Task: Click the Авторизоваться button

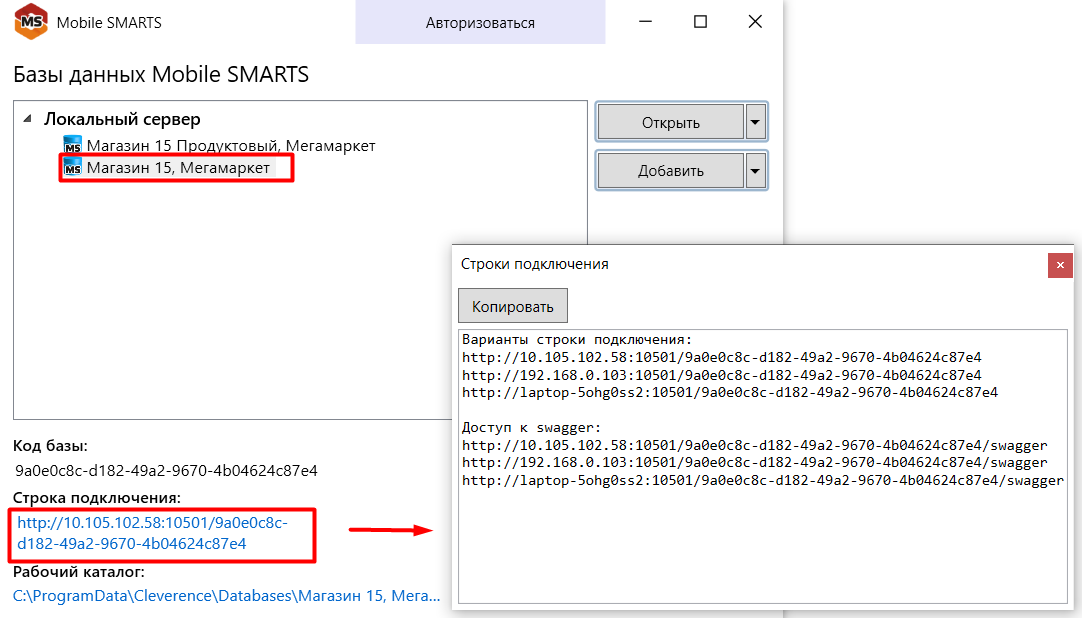Action: [x=480, y=22]
